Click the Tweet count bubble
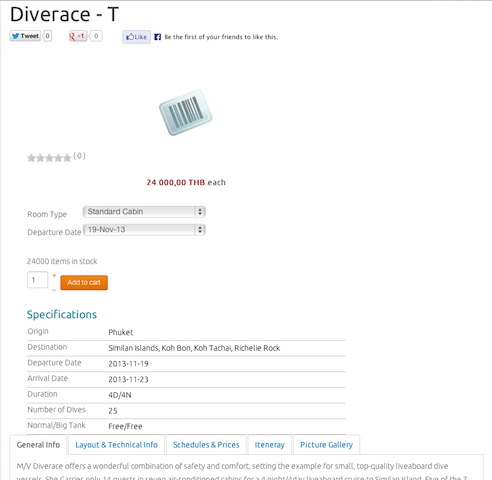 pyautogui.click(x=48, y=36)
